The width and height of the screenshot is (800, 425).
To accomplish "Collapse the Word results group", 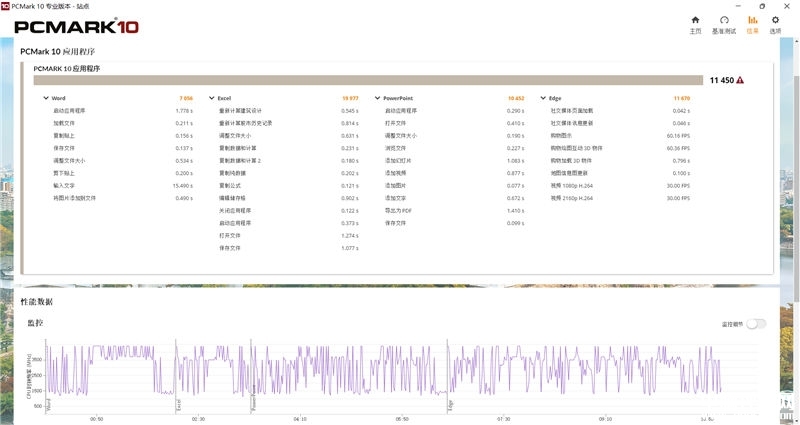I will 46,98.
